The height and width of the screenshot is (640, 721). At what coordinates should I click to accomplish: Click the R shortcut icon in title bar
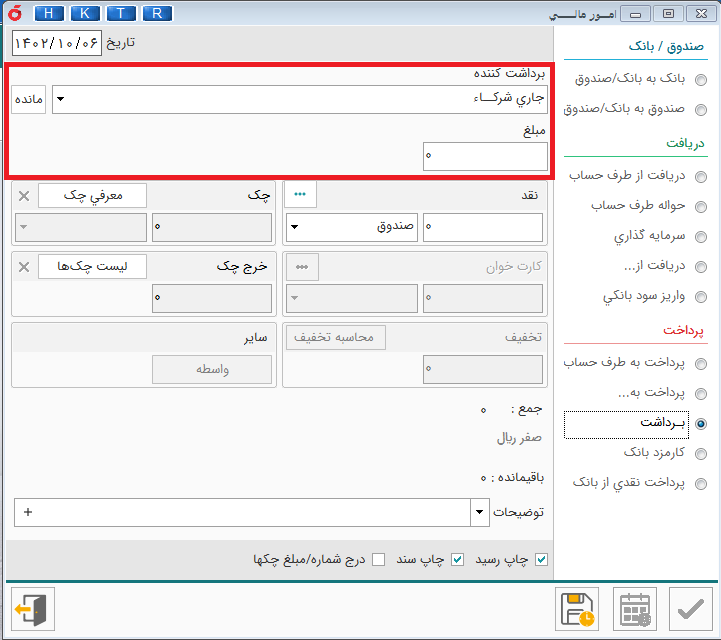tap(157, 13)
